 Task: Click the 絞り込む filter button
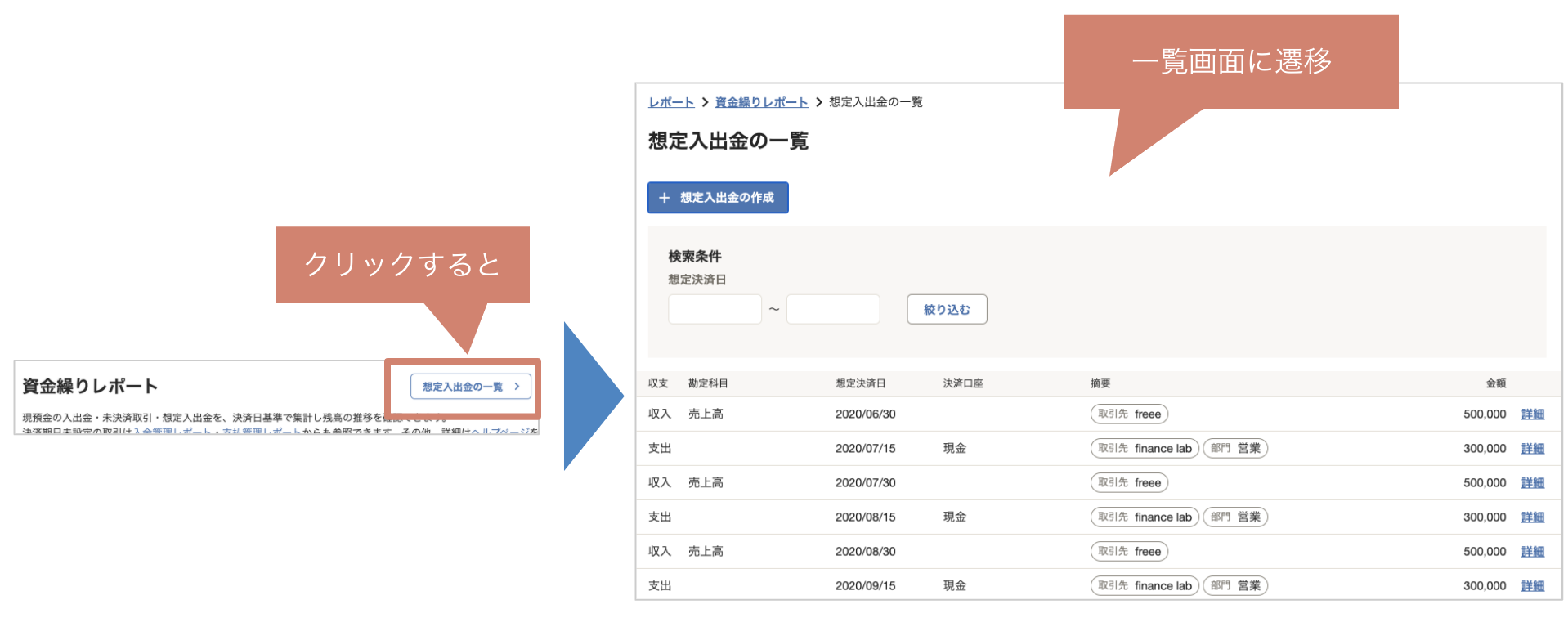947,309
